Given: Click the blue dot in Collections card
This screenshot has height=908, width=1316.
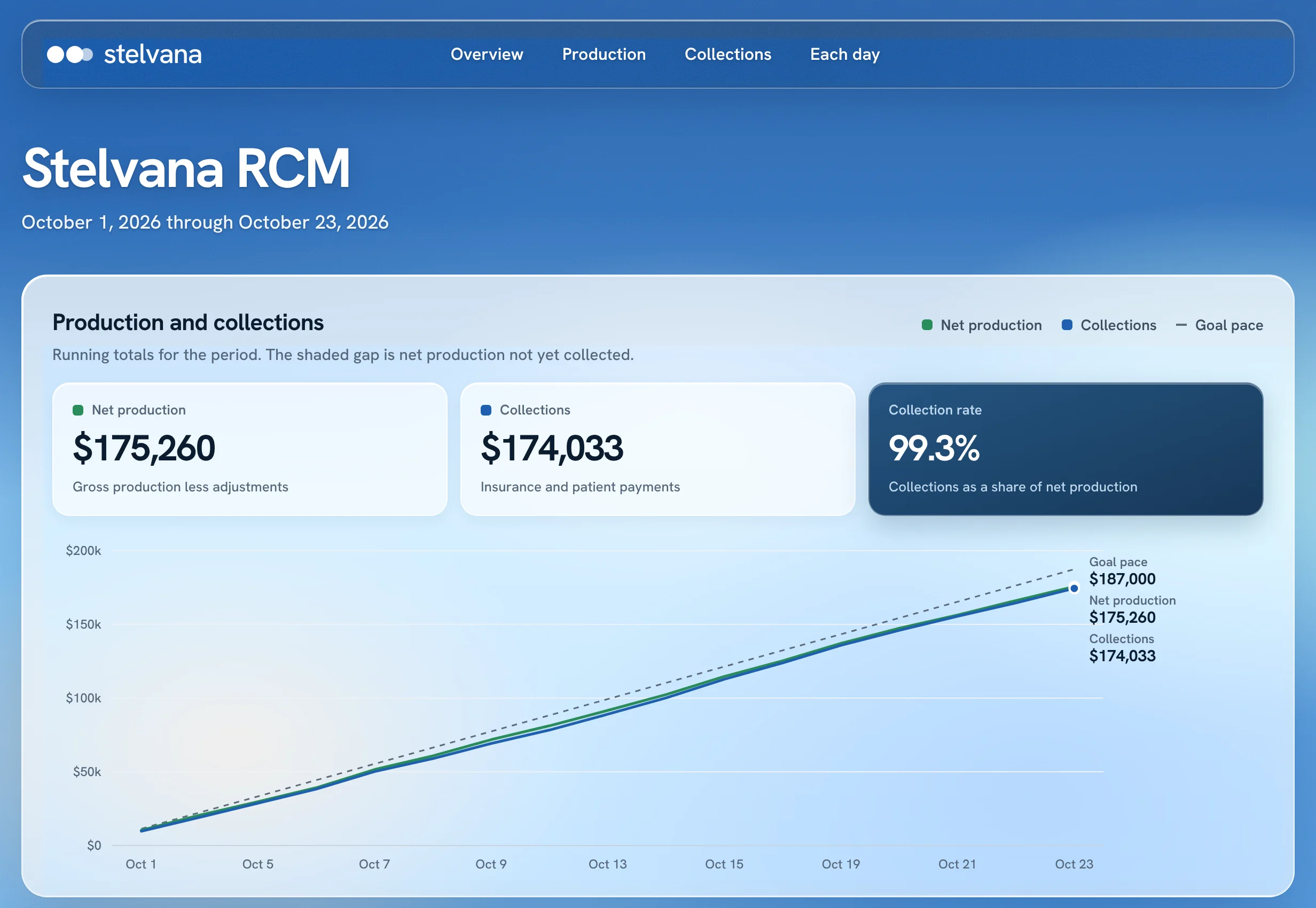Looking at the screenshot, I should 486,410.
